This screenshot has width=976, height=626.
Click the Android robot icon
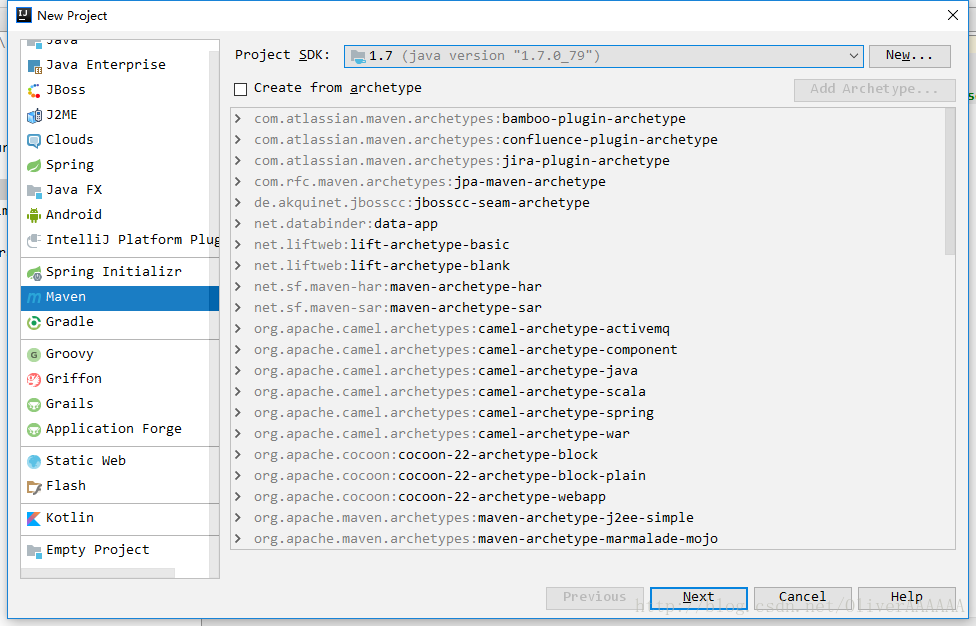34,215
